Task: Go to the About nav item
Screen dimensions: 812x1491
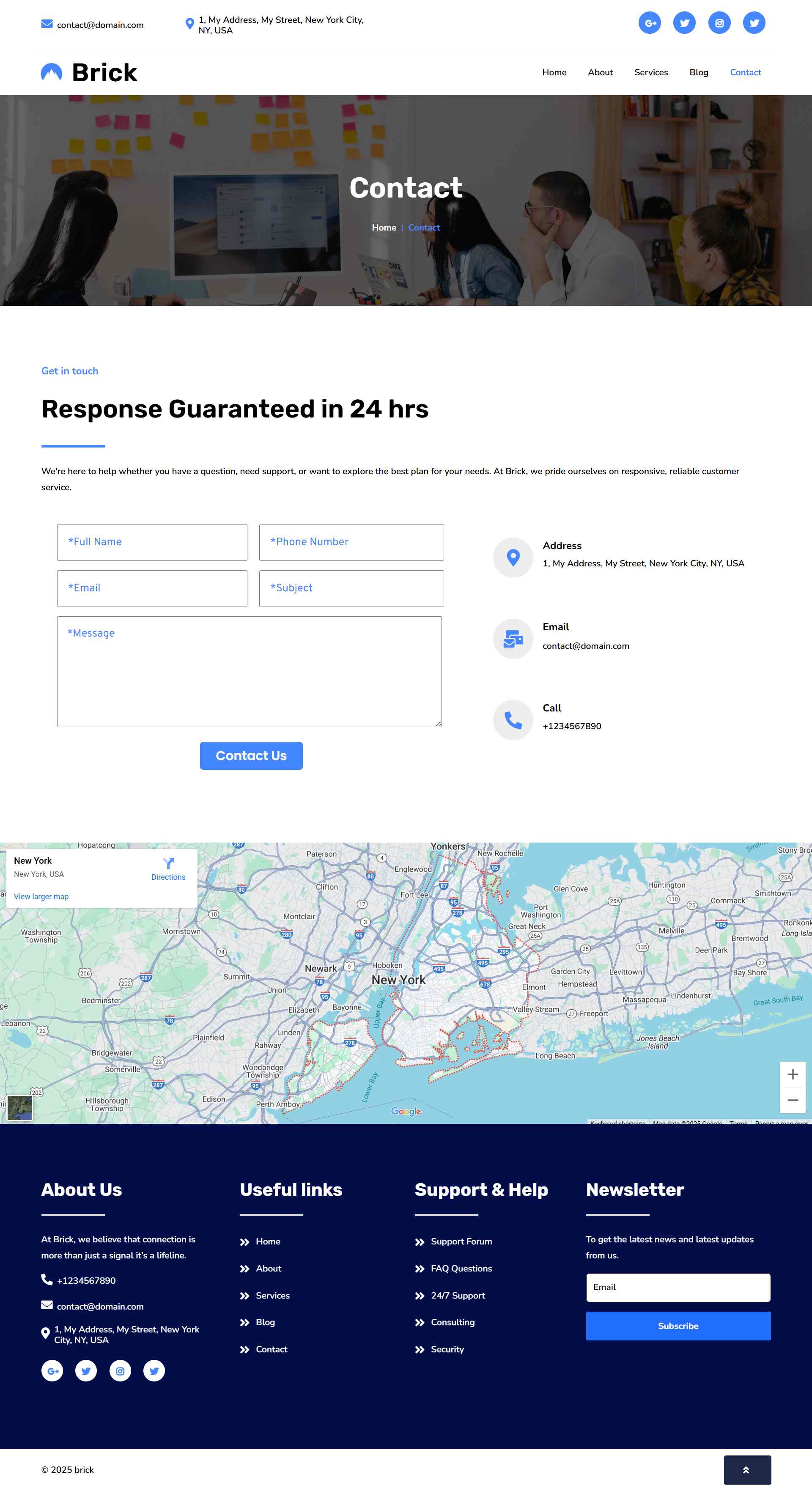Action: tap(600, 72)
